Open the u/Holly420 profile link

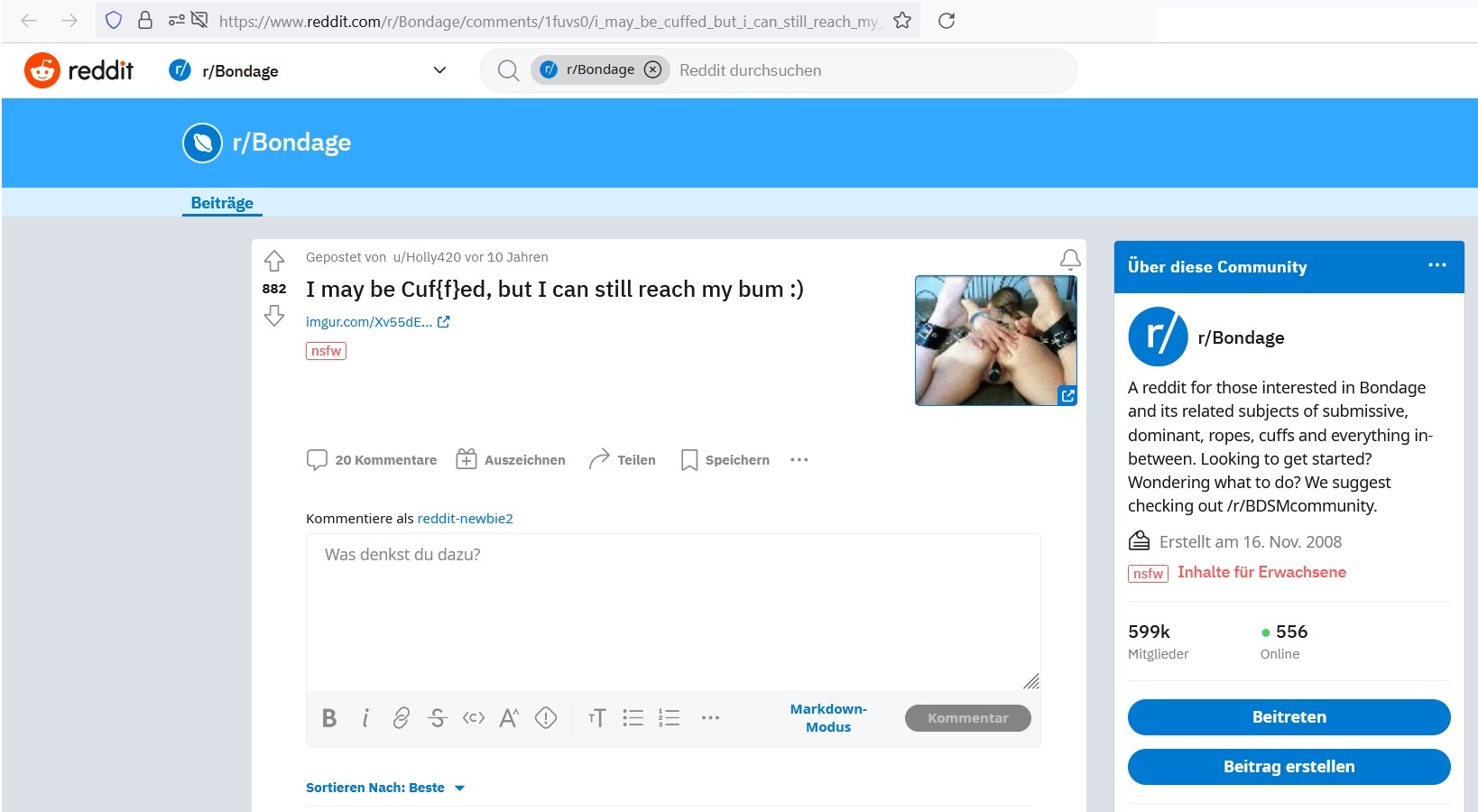(x=427, y=257)
